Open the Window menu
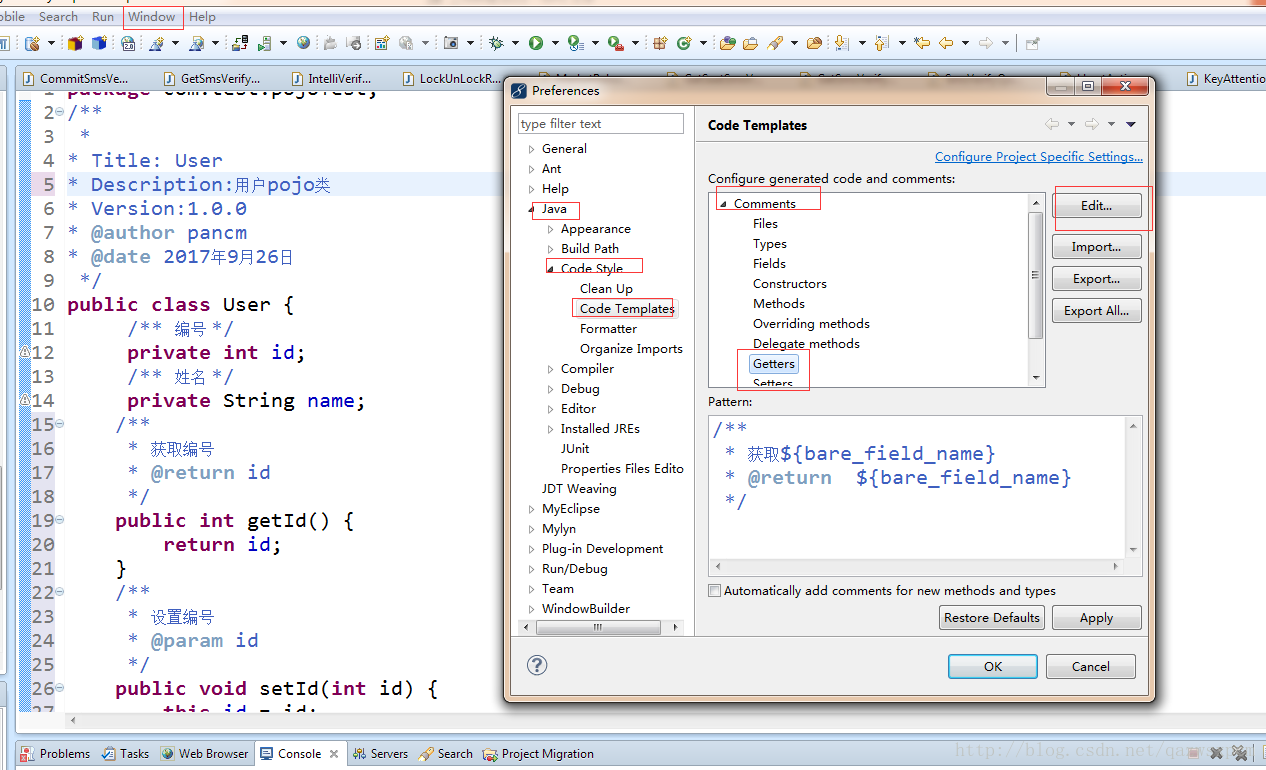This screenshot has height=770, width=1266. pos(152,17)
